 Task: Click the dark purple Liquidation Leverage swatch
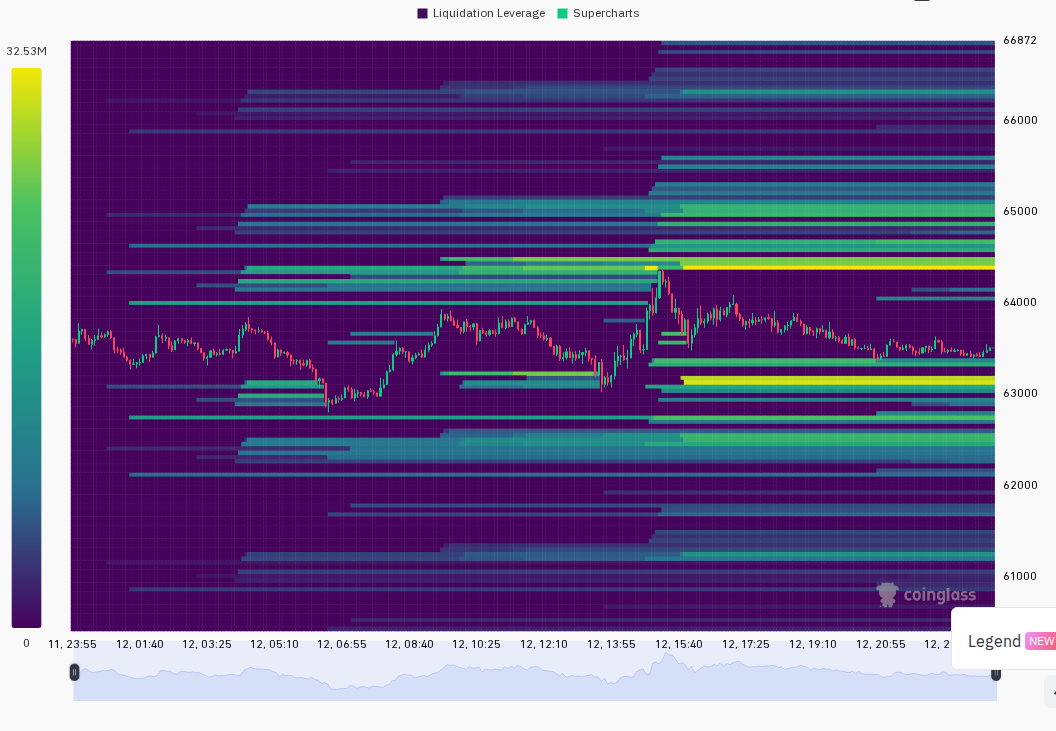tap(422, 13)
